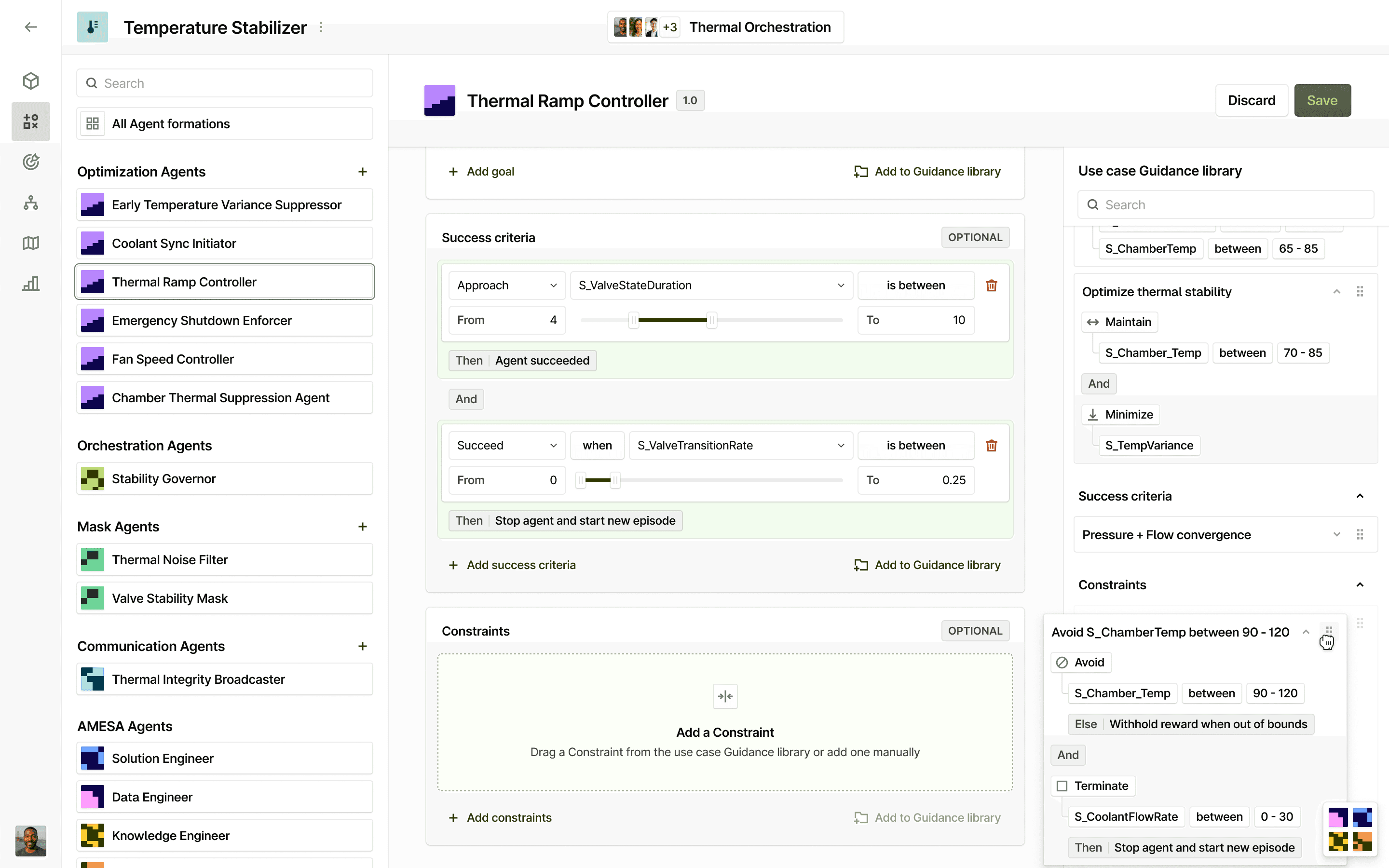This screenshot has width=1389, height=868.
Task: Save the Thermal Ramp Controller
Action: coord(1322,100)
